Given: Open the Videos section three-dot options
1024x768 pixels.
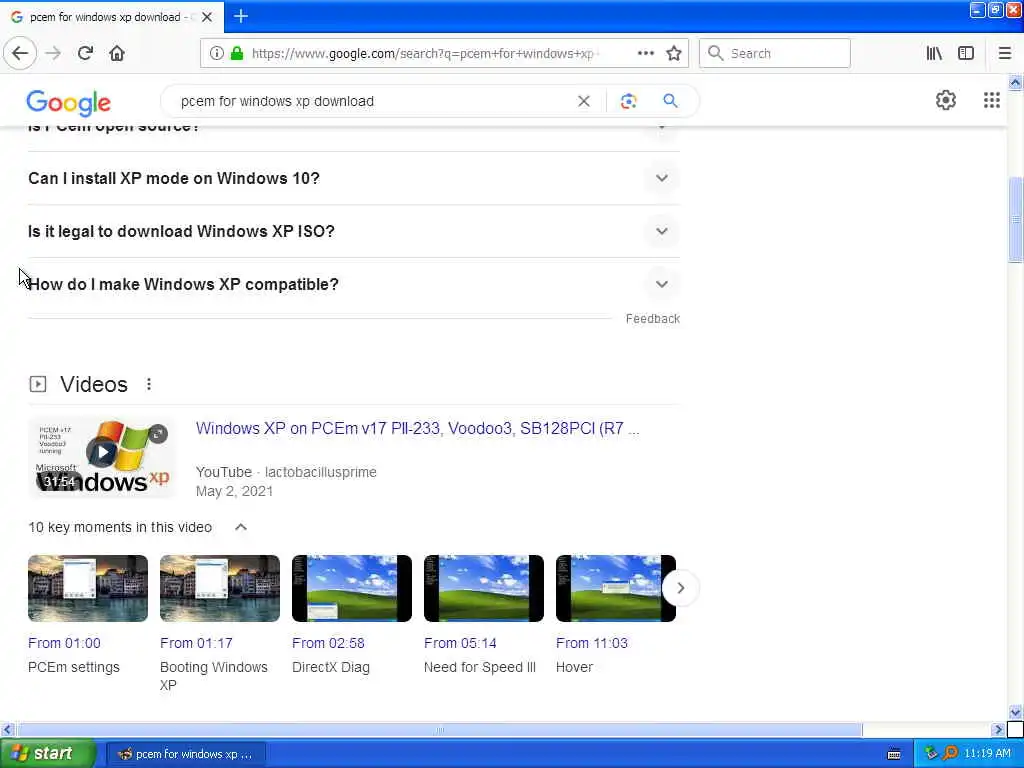Looking at the screenshot, I should coord(149,384).
